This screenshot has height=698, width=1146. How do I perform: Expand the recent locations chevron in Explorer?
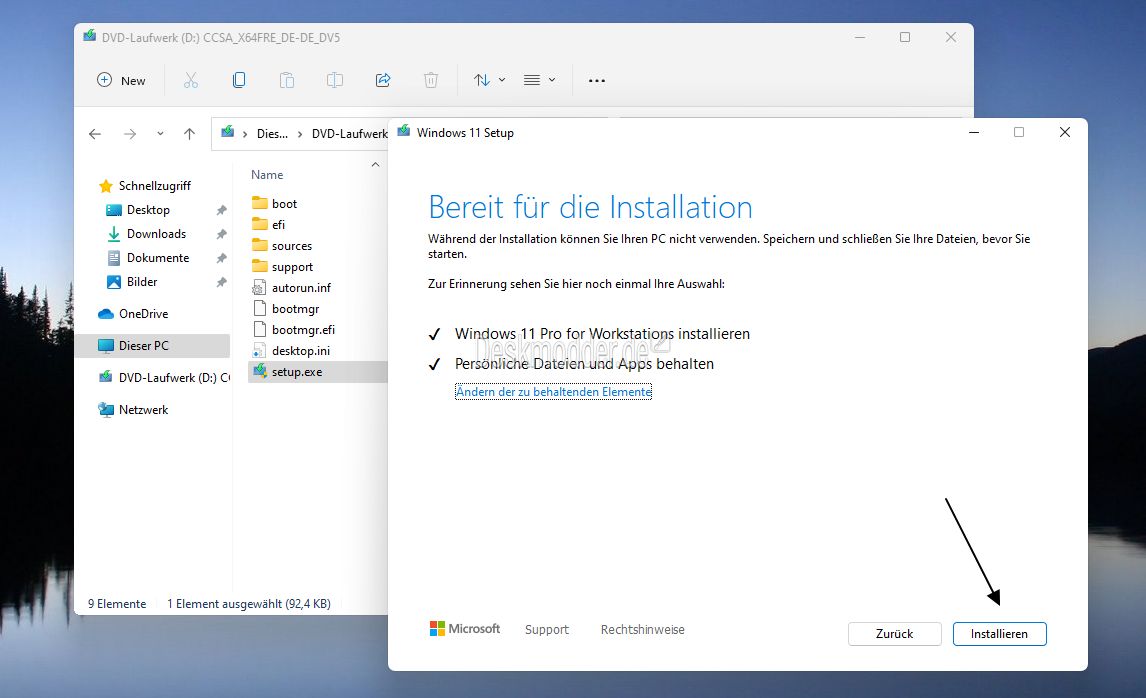tap(160, 134)
